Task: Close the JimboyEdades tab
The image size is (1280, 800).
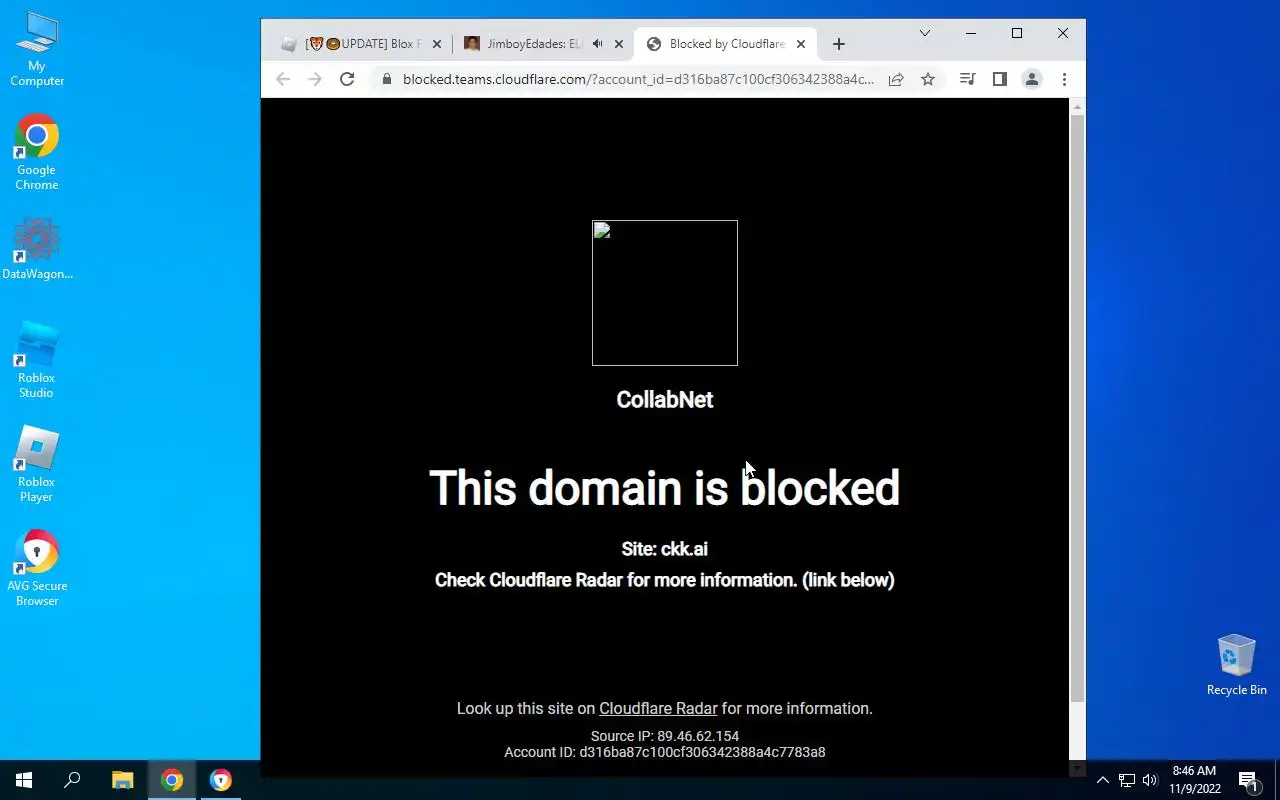Action: 619,44
